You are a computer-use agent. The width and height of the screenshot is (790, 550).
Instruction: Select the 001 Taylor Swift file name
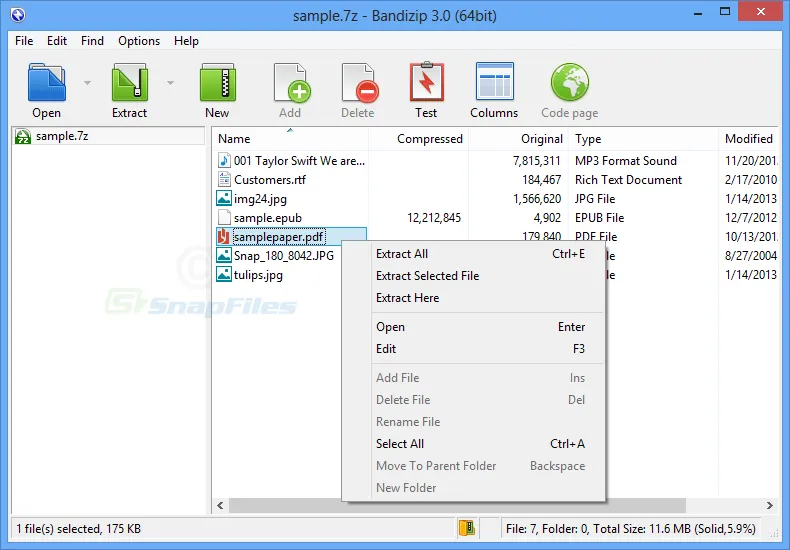click(299, 161)
